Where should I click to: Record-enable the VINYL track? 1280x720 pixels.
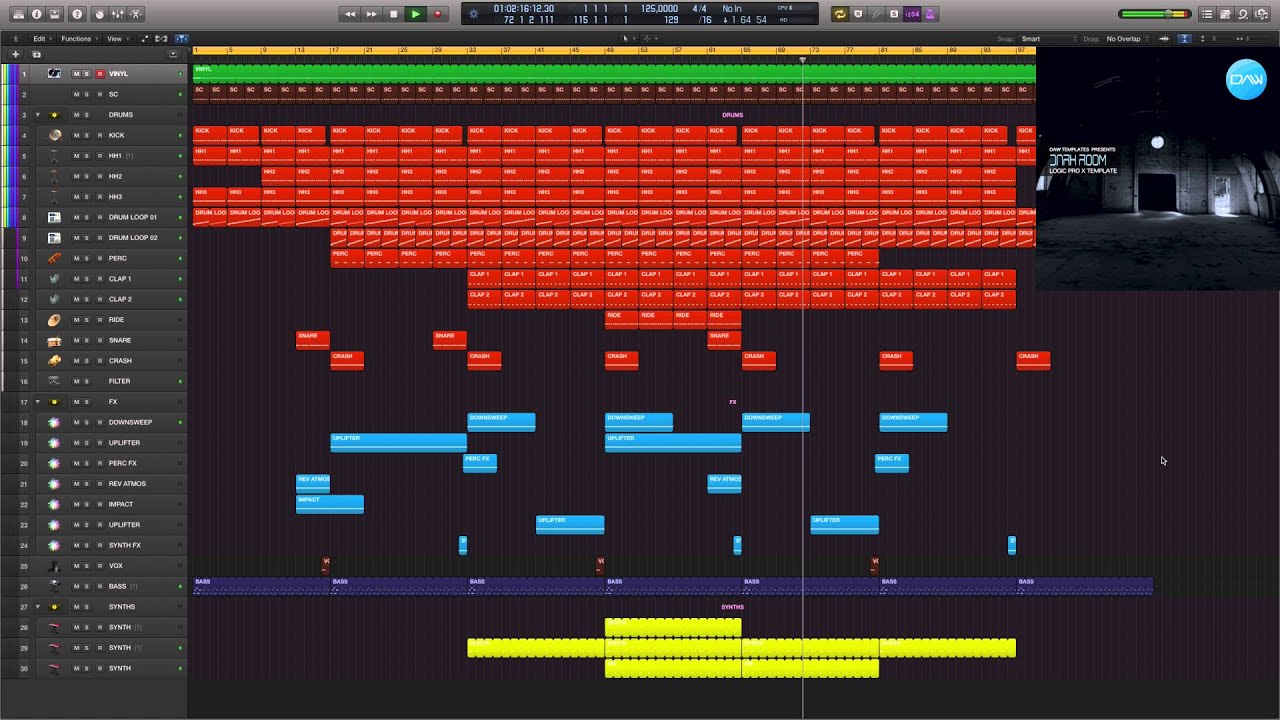tap(99, 74)
